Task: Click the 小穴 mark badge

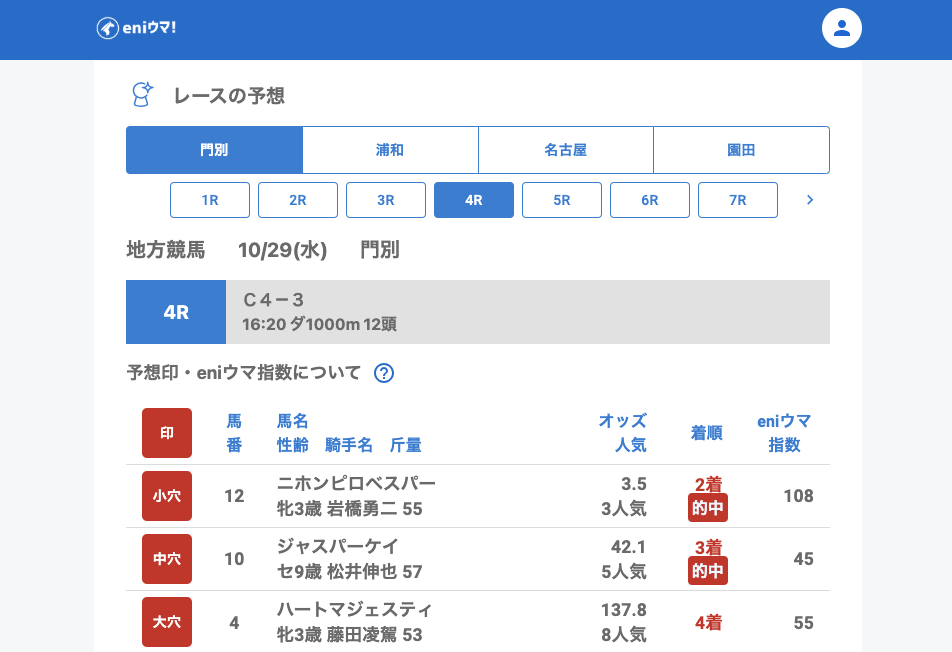Action: [x=167, y=496]
